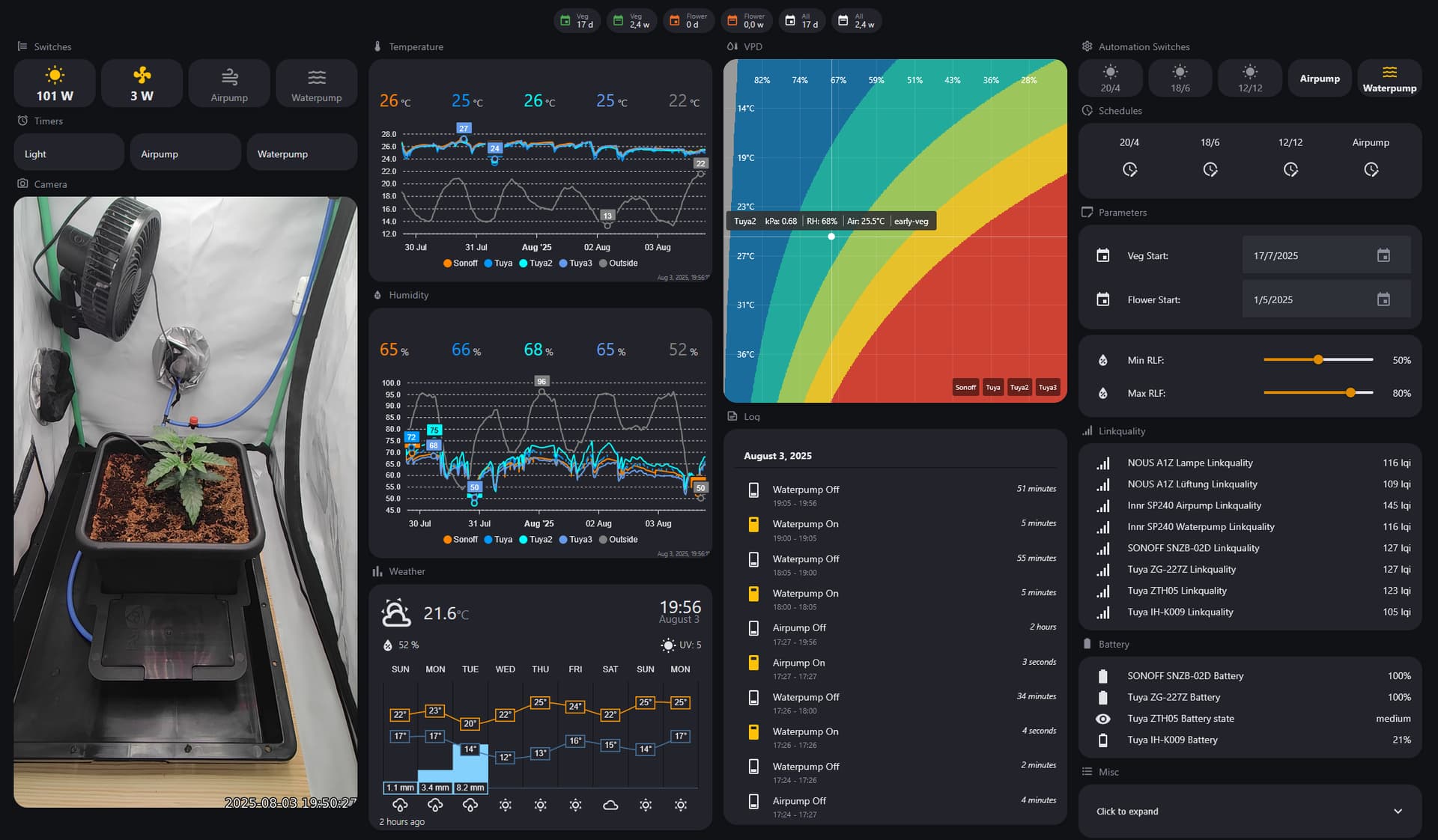The image size is (1438, 840).
Task: Open calendar picker for Veg Start
Action: [x=1383, y=256]
